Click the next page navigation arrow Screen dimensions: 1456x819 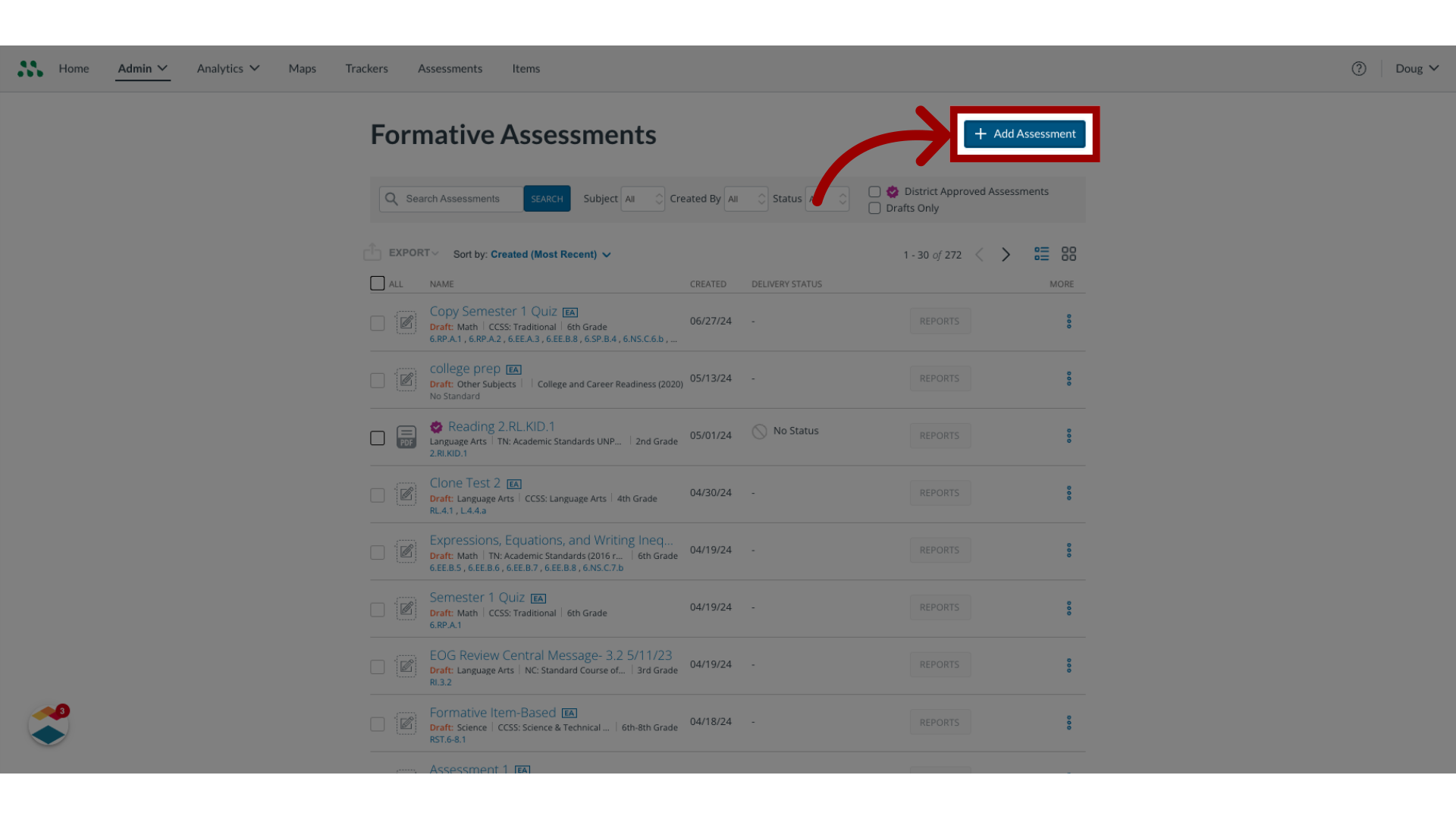tap(1005, 253)
